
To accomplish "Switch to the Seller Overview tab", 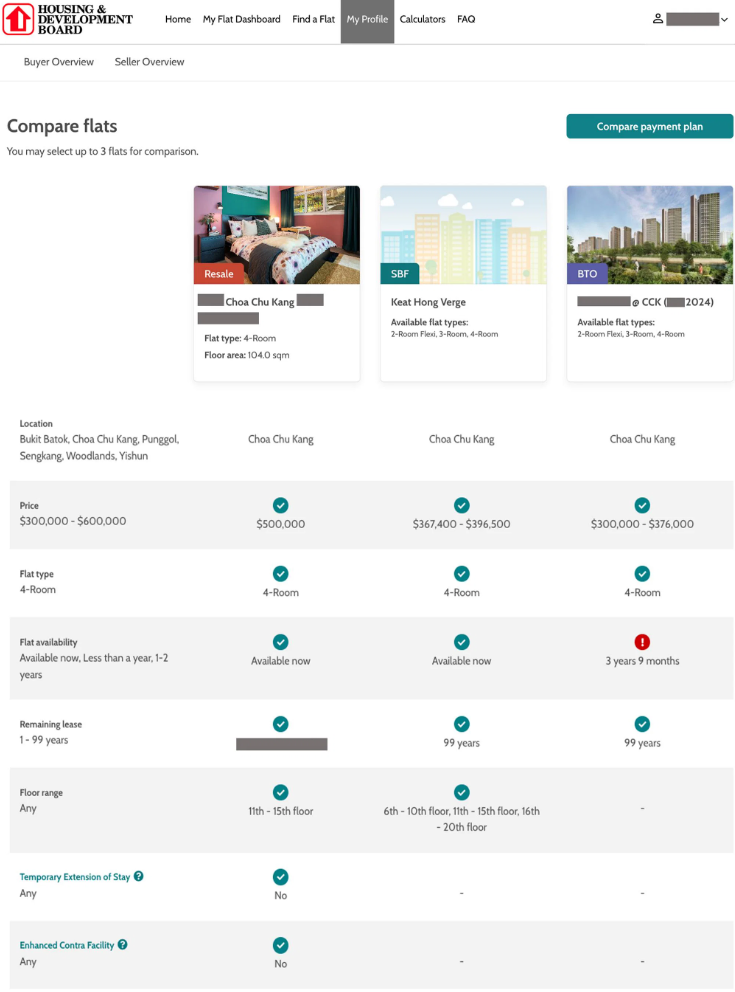I will pyautogui.click(x=149, y=62).
